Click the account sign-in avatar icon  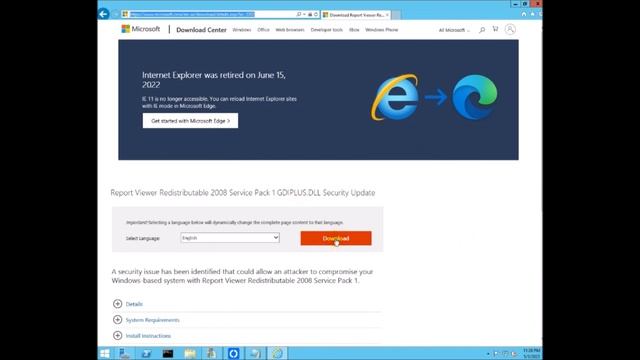pyautogui.click(x=510, y=29)
